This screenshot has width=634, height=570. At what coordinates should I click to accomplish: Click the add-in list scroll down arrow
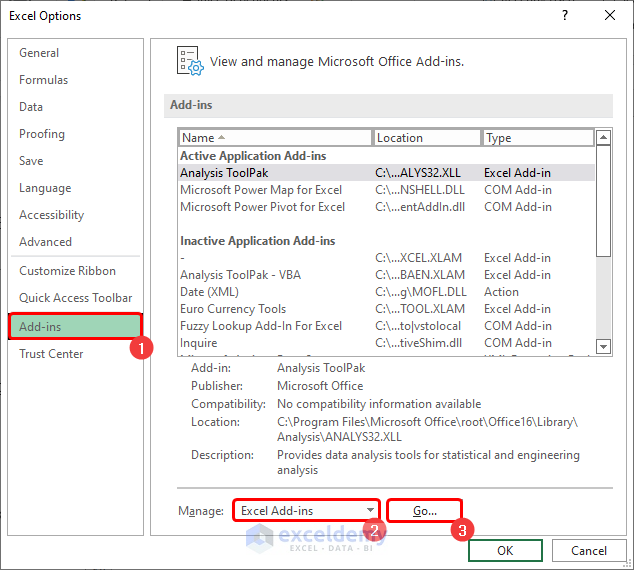pos(603,346)
